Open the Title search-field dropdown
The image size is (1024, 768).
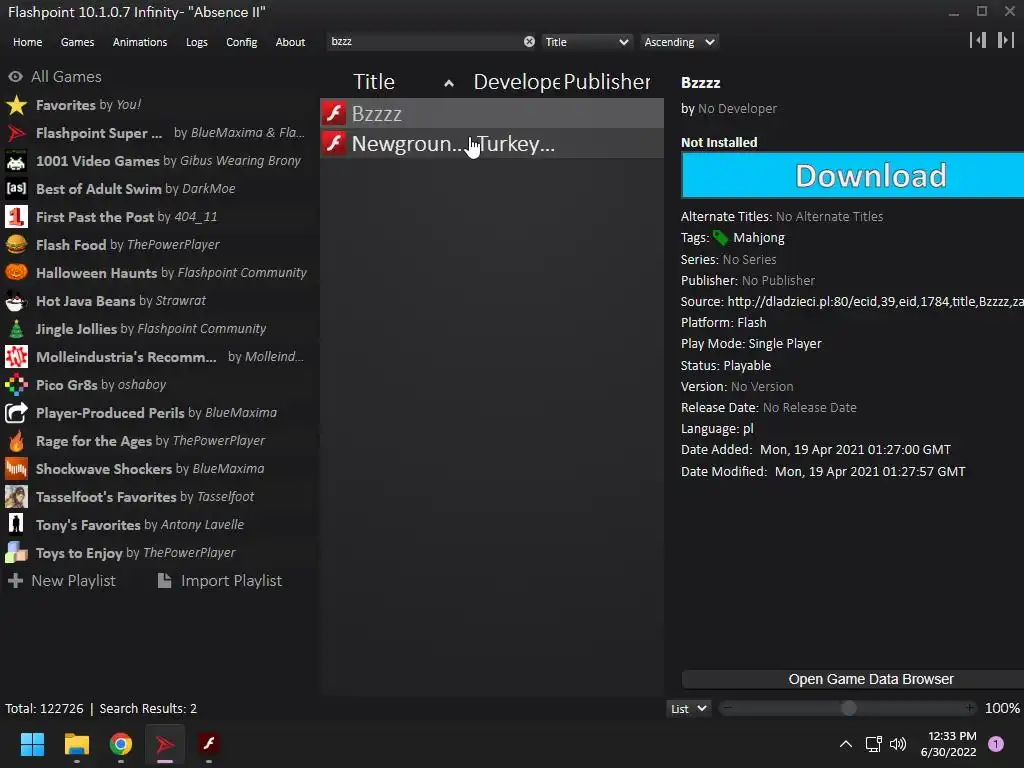click(586, 42)
